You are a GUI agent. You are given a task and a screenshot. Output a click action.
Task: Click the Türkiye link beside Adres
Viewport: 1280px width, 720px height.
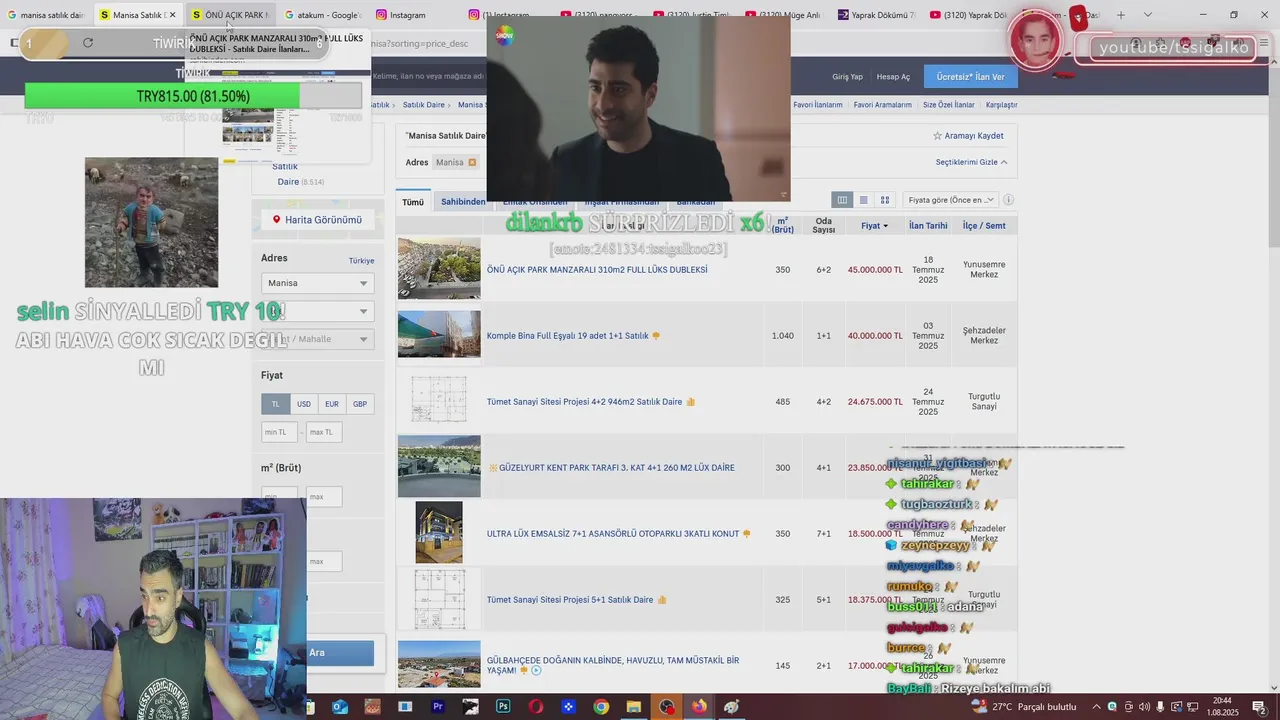361,261
